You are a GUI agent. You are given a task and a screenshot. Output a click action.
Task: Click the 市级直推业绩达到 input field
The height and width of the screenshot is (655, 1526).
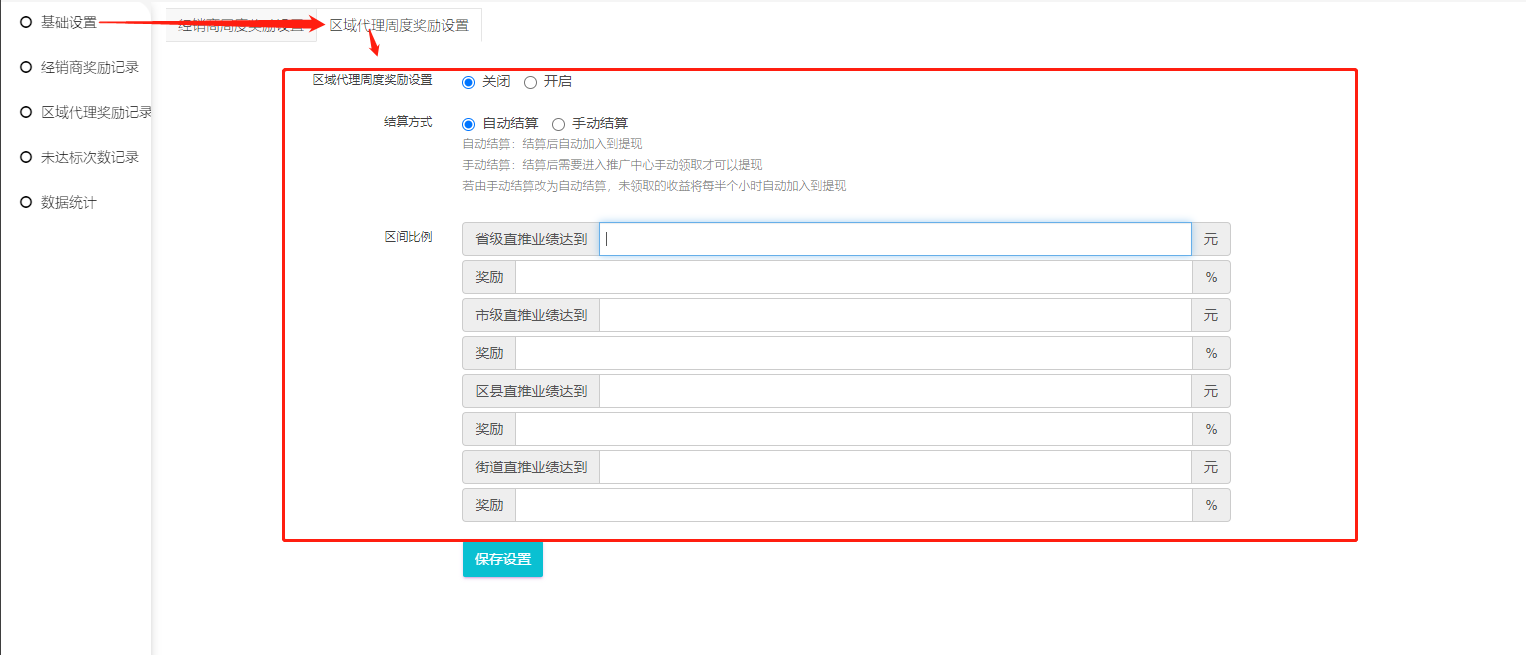click(x=895, y=315)
